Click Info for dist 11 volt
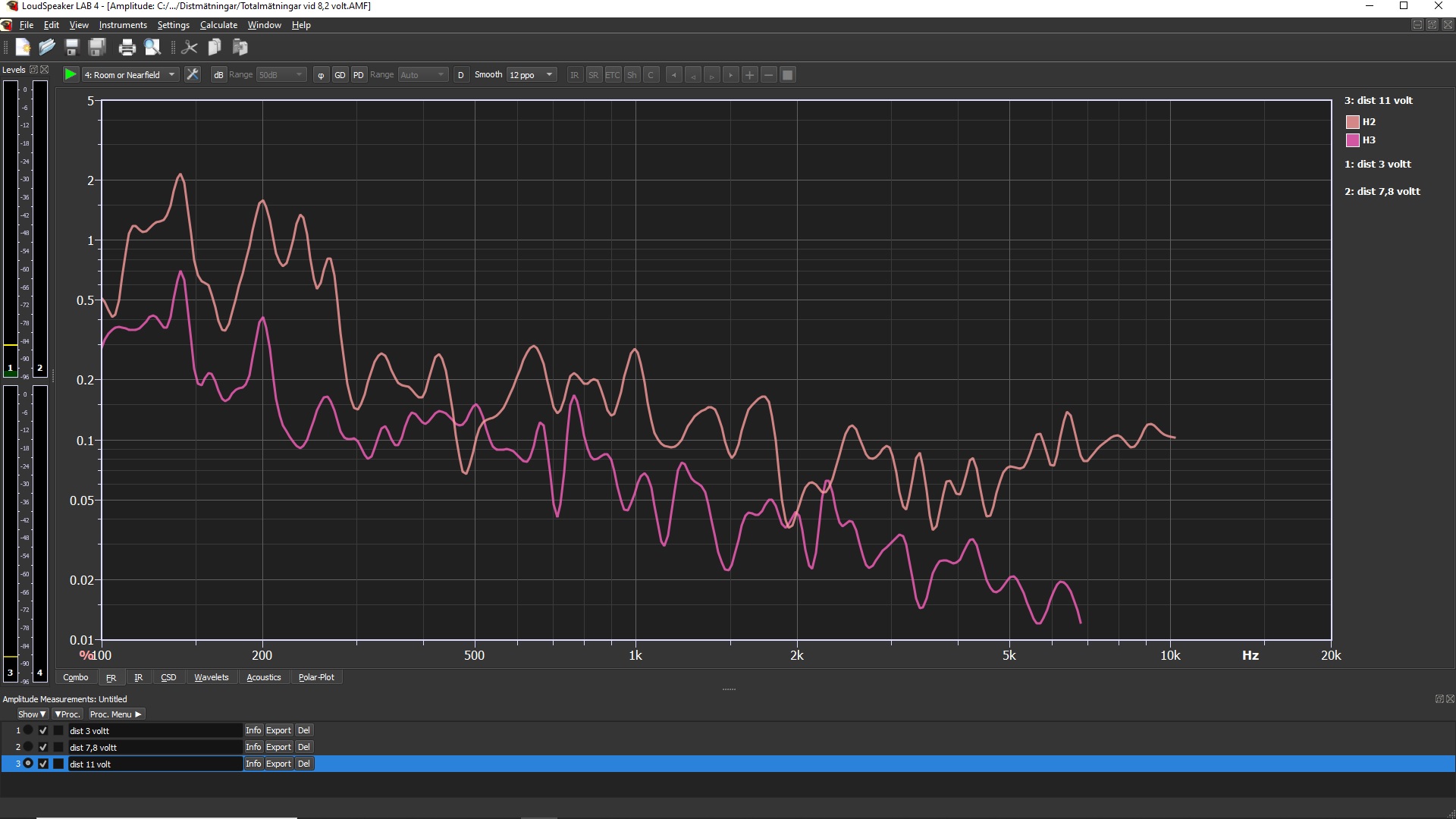Viewport: 1456px width, 819px height. coord(253,764)
